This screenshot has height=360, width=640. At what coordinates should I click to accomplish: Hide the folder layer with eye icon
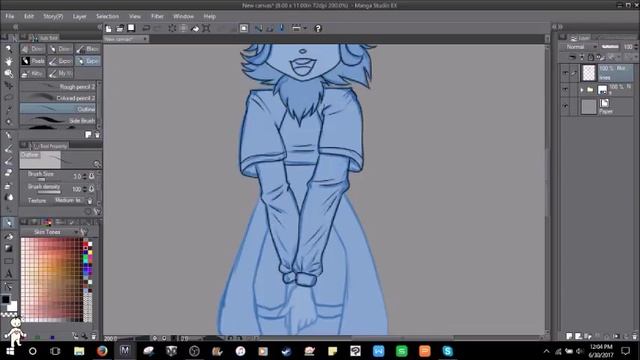[x=565, y=89]
